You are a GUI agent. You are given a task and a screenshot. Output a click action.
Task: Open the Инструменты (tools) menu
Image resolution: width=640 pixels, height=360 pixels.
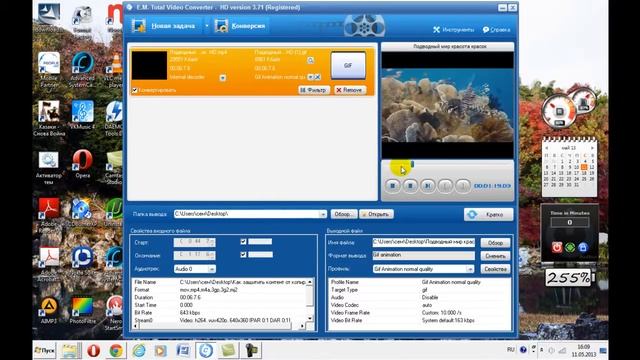tap(453, 30)
